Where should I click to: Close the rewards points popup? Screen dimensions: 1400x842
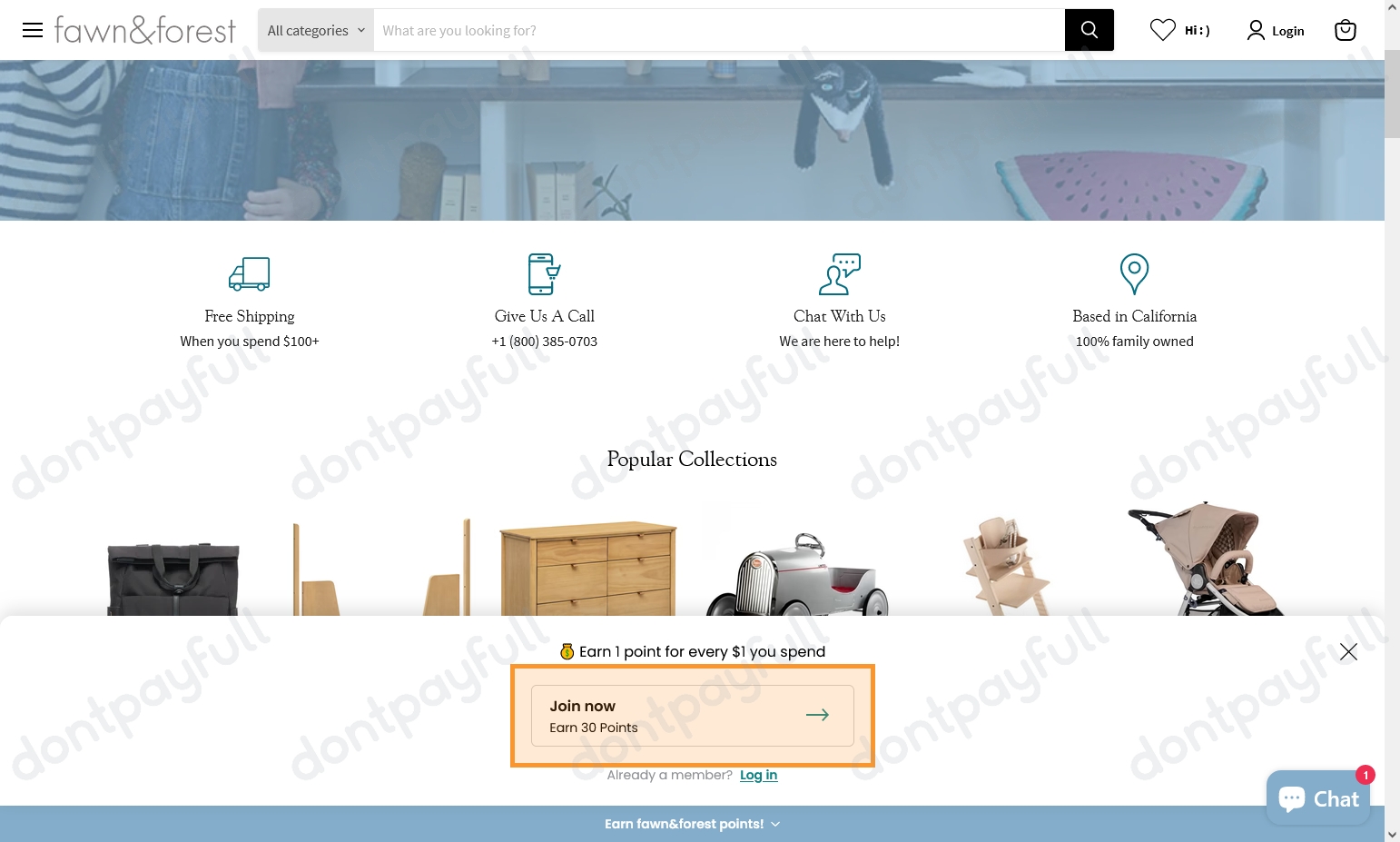tap(1348, 651)
